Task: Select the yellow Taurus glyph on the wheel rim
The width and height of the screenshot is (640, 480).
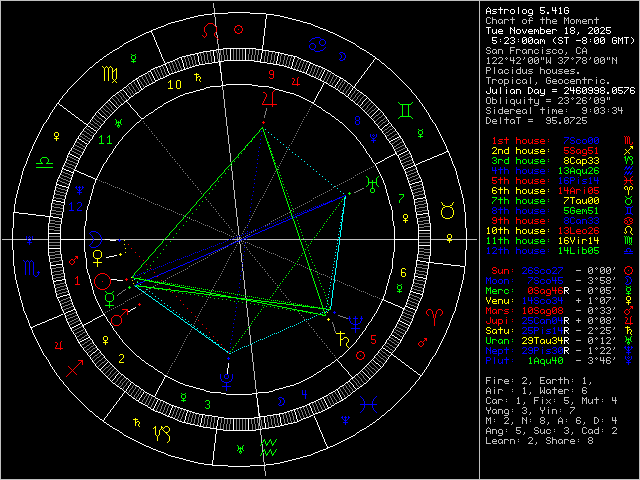Action: click(x=448, y=211)
